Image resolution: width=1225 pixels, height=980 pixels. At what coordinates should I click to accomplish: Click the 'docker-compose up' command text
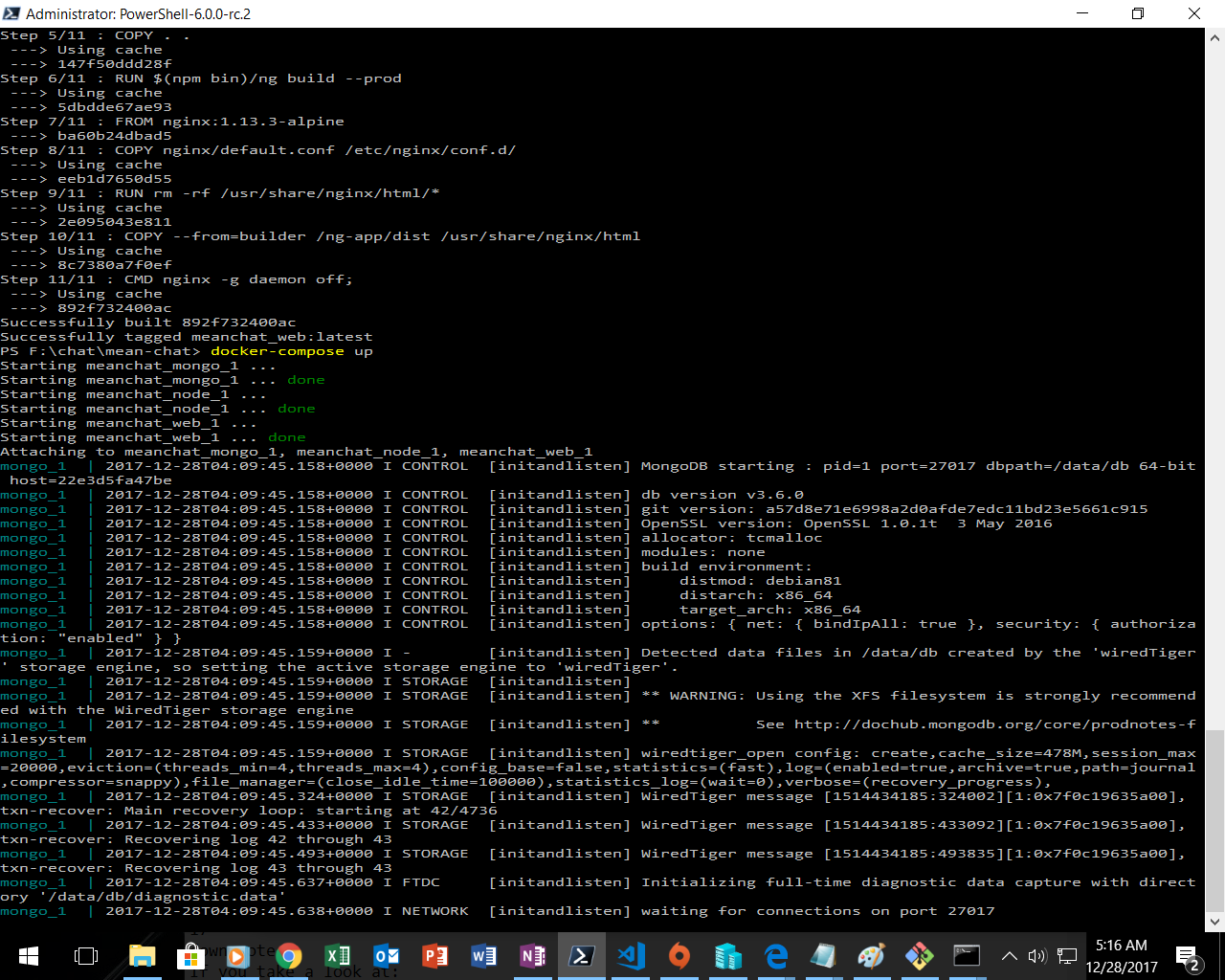click(x=292, y=351)
